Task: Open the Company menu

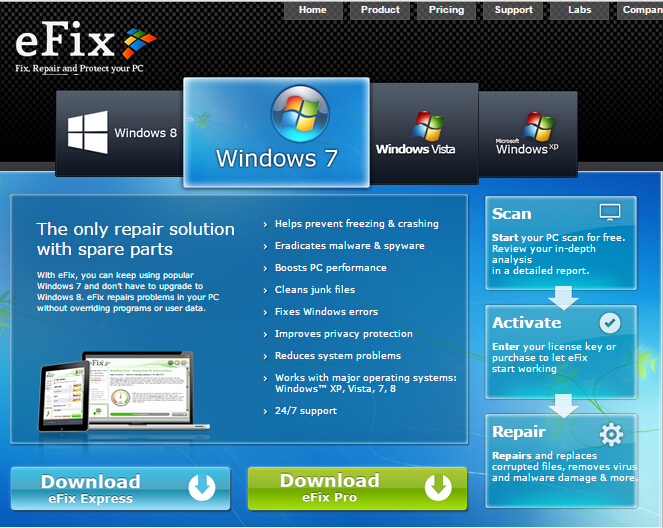Action: [640, 10]
